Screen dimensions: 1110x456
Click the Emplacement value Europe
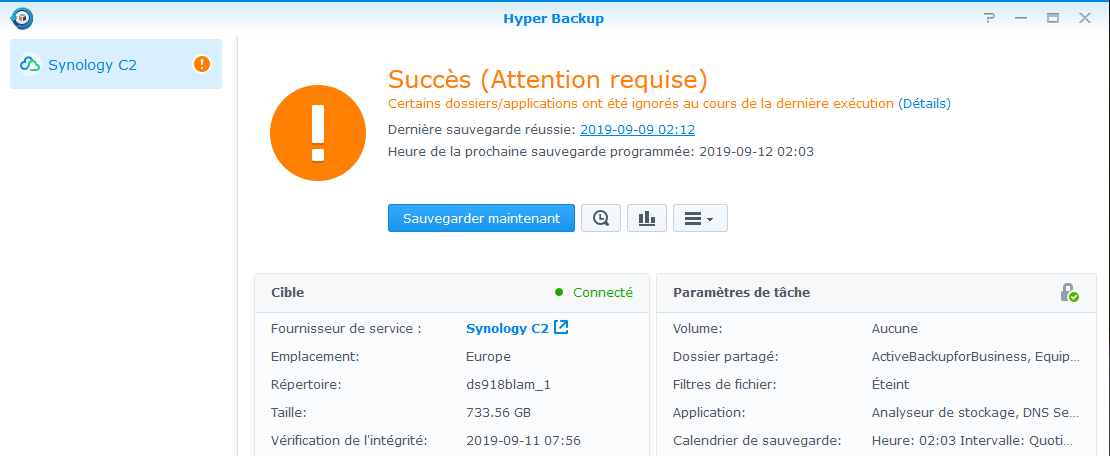click(488, 357)
